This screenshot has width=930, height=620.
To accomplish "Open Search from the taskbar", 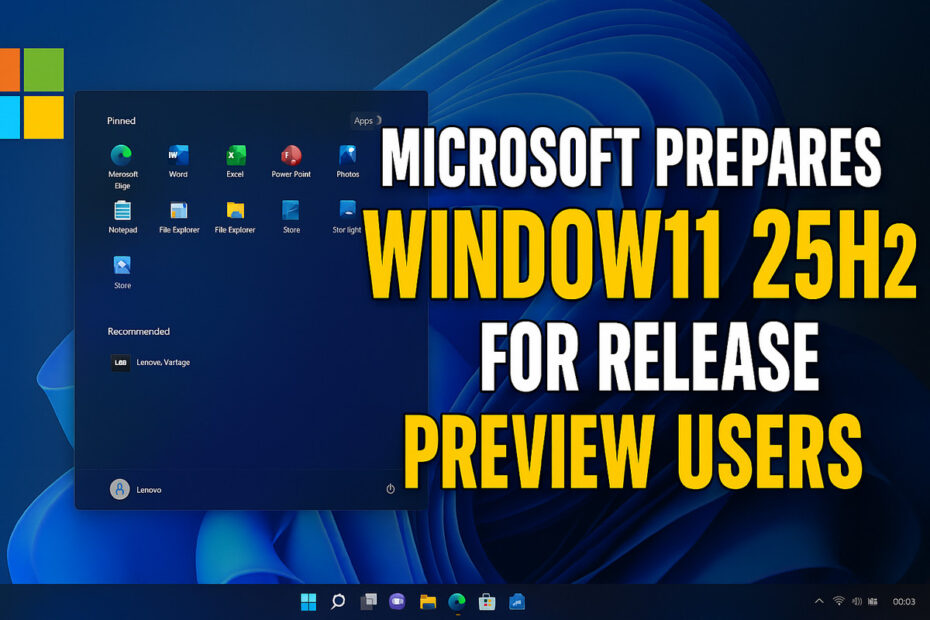I will click(x=338, y=602).
